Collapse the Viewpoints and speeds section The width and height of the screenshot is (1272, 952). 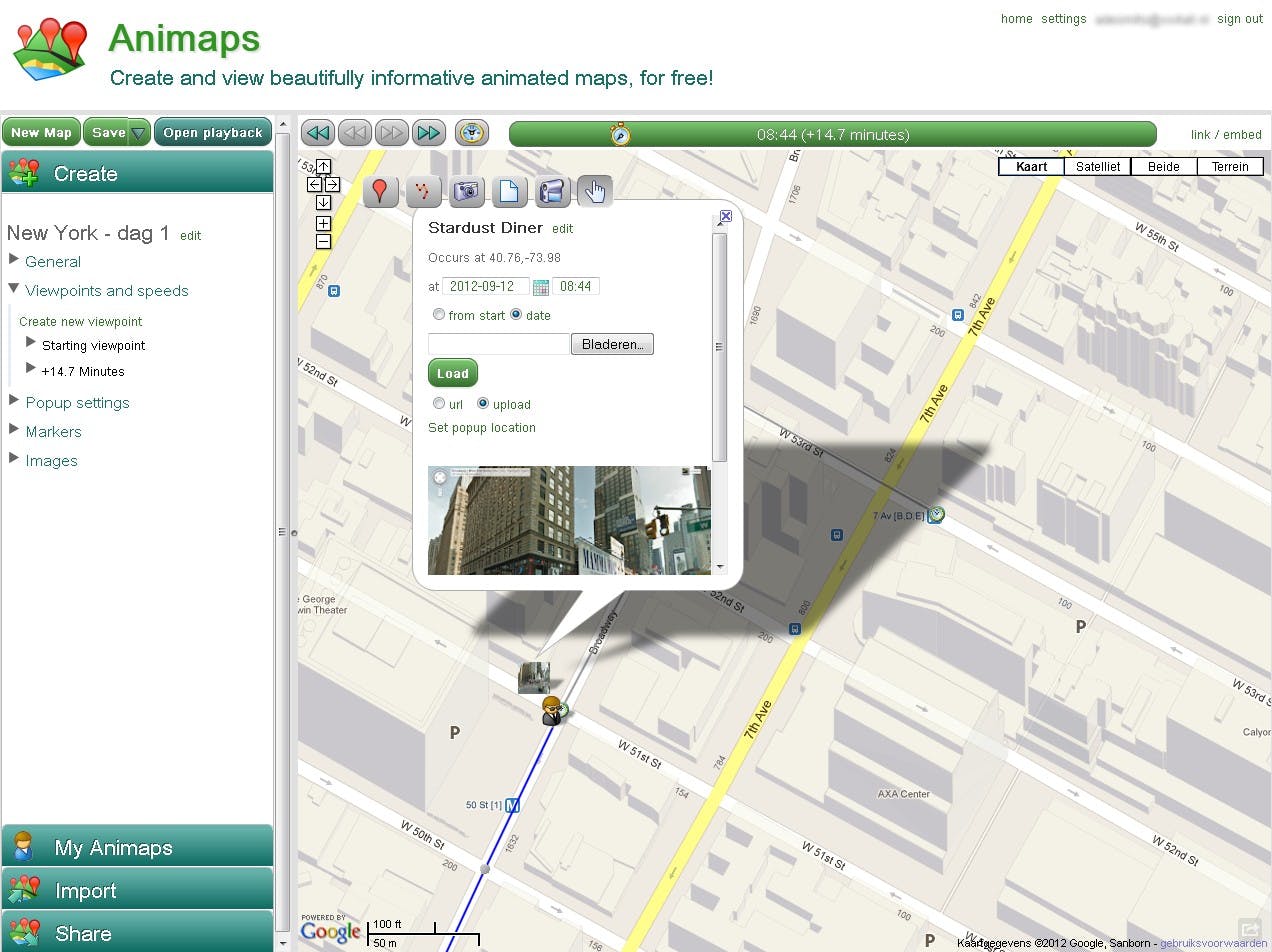point(14,289)
